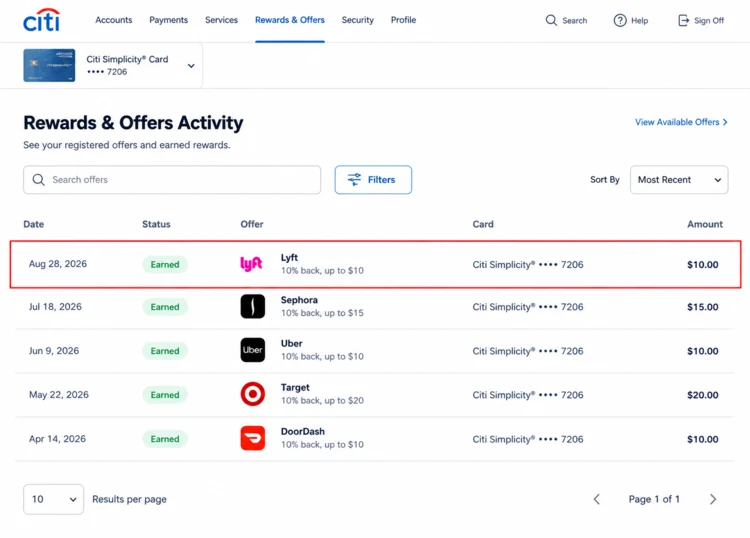The width and height of the screenshot is (750, 538).
Task: Open the Accounts menu
Action: [113, 20]
